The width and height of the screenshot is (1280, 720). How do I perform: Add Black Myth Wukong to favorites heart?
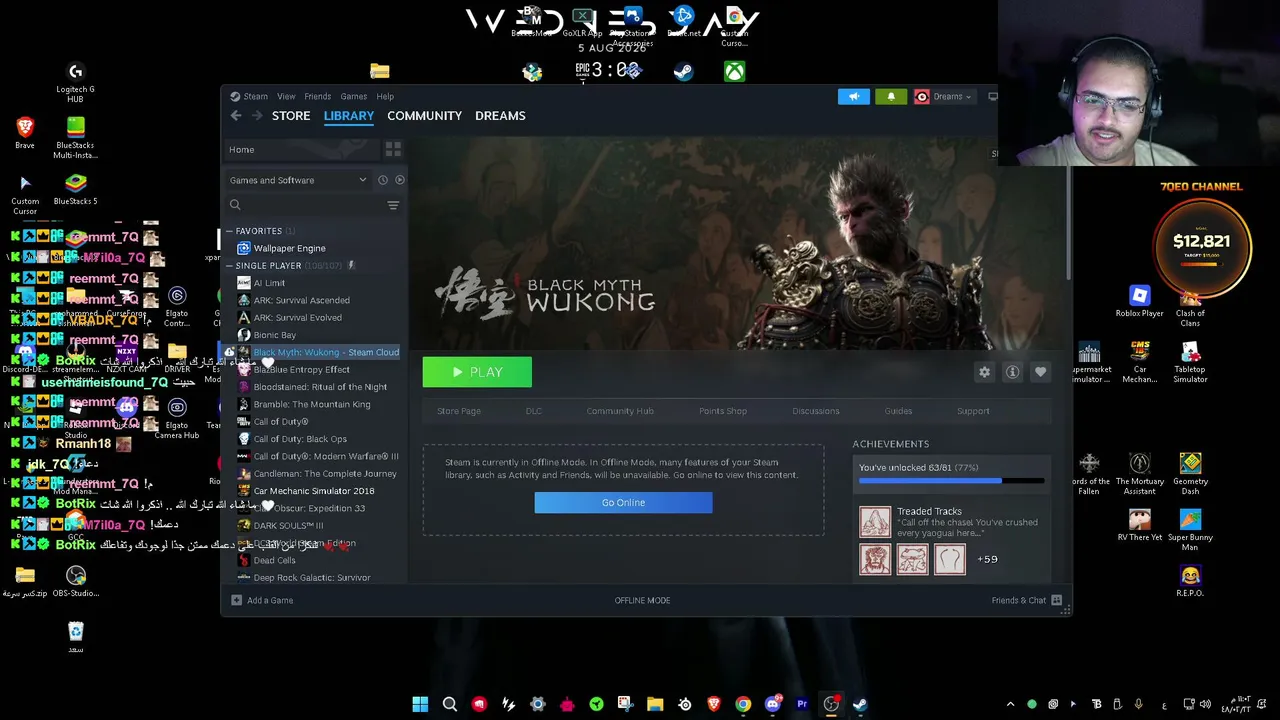[x=1040, y=372]
